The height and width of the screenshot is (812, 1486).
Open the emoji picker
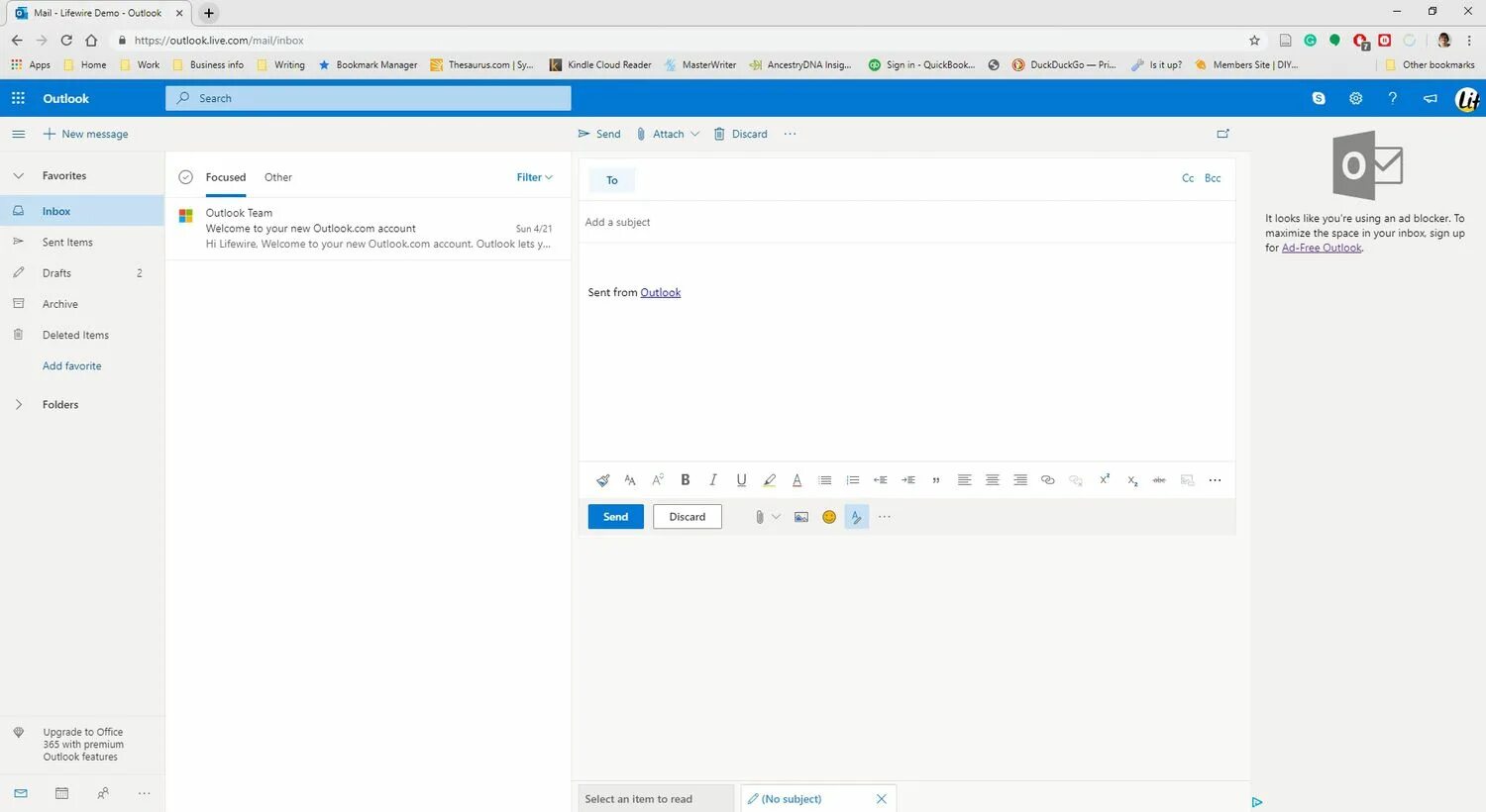click(829, 517)
